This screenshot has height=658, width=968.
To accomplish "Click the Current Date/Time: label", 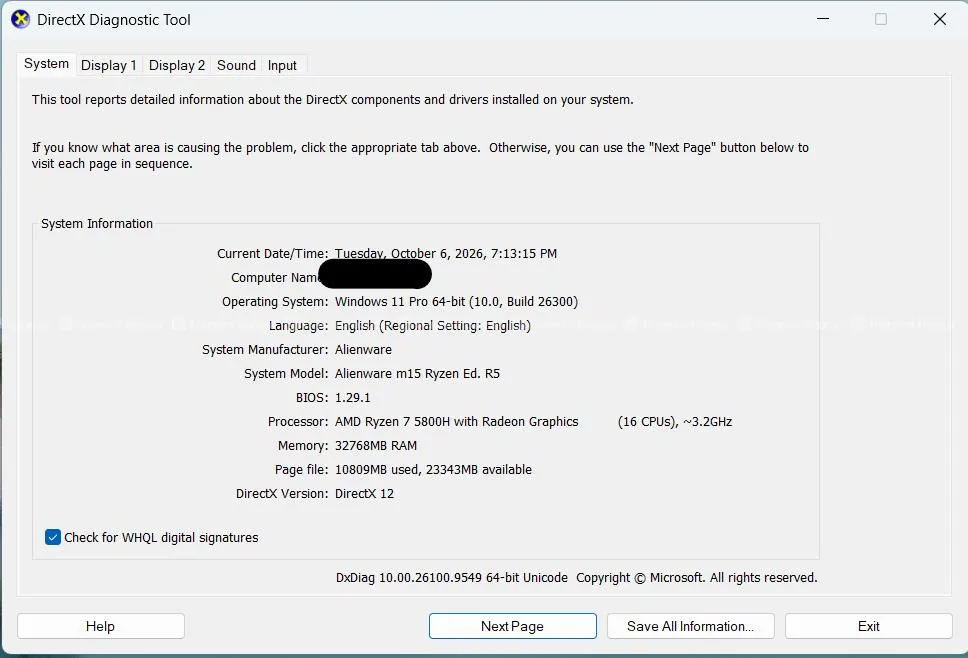I will [x=273, y=254].
